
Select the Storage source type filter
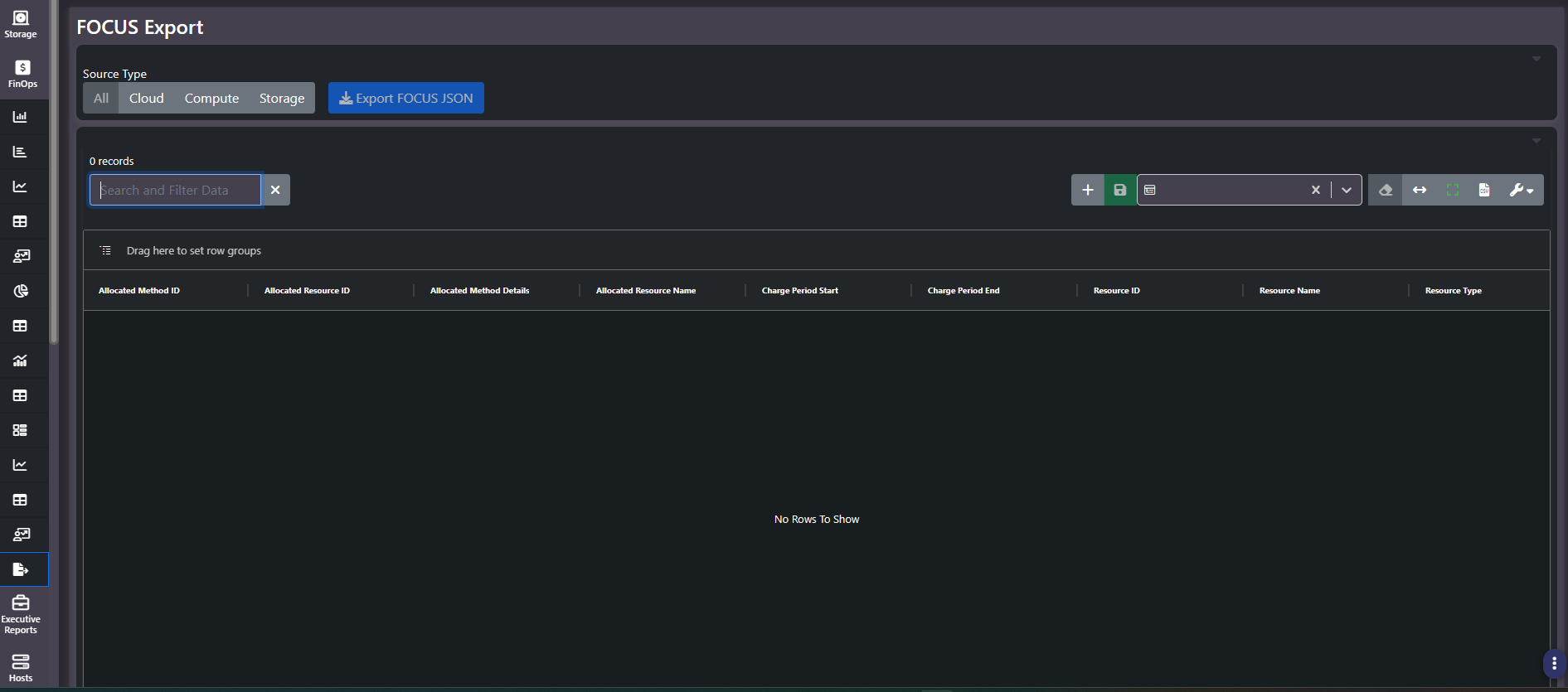(x=282, y=98)
